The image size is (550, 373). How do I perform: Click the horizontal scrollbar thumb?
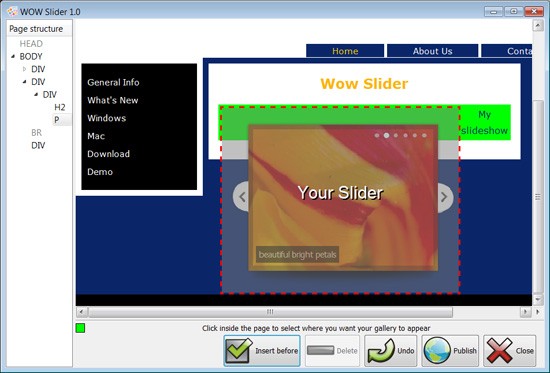(270, 312)
